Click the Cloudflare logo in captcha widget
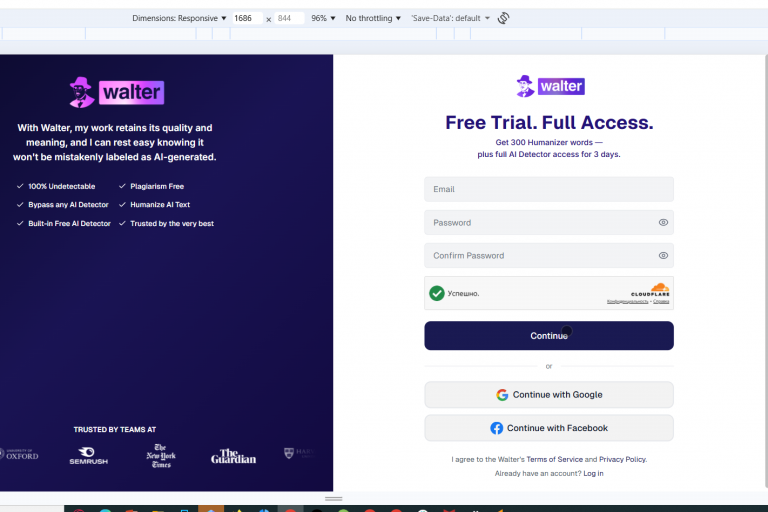Screen dimensions: 768x512 tap(651, 290)
